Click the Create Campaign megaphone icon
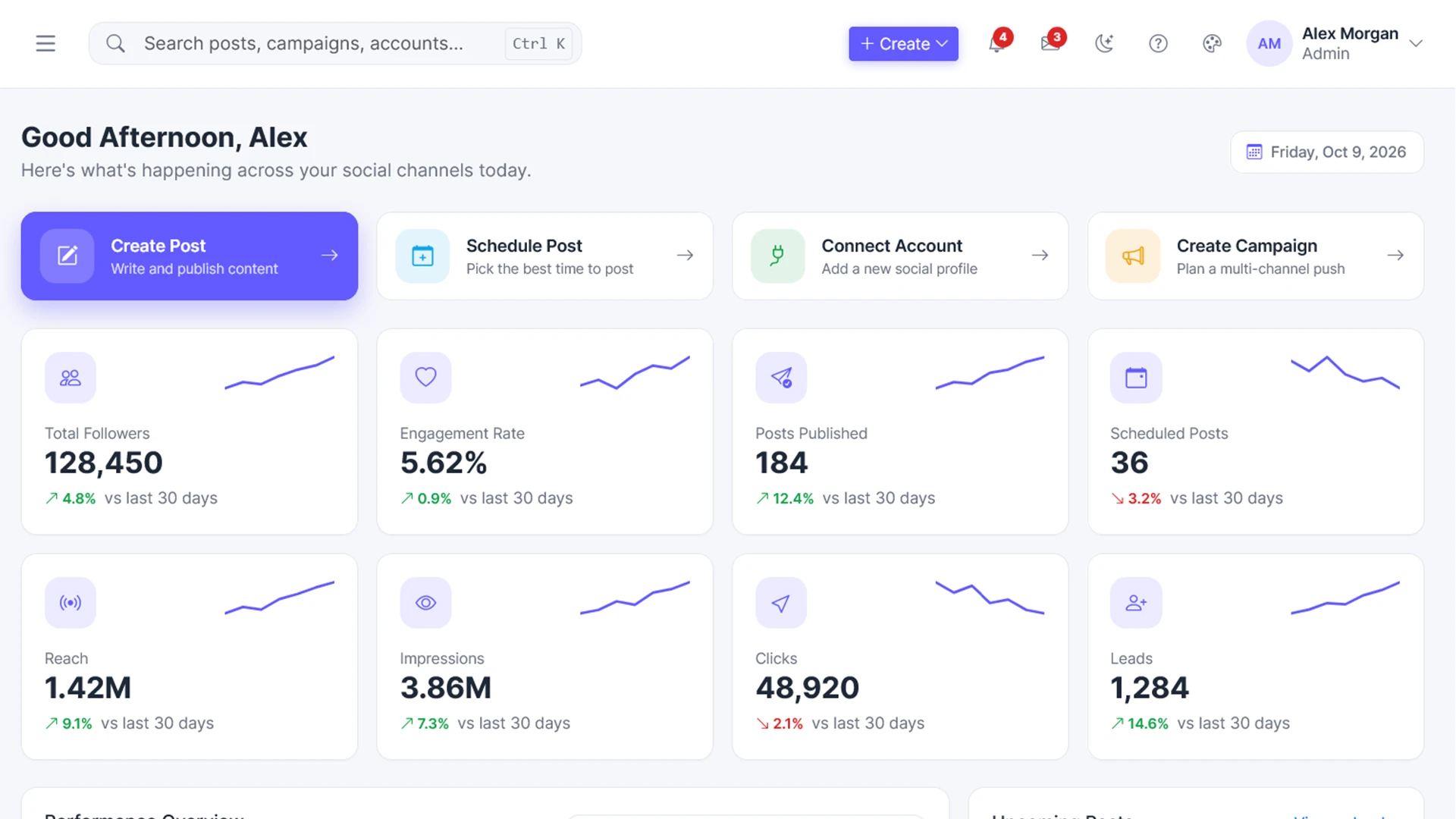The image size is (1456, 819). [x=1132, y=256]
